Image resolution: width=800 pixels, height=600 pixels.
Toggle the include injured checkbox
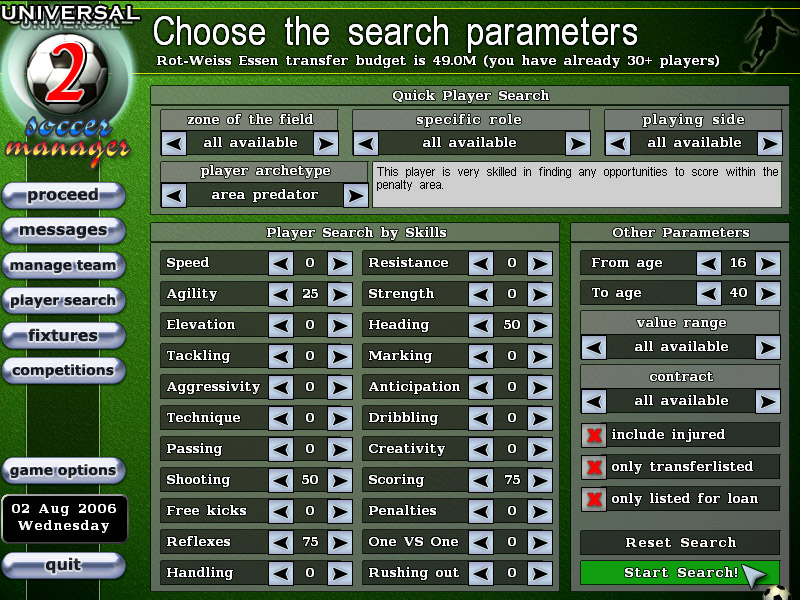point(594,435)
